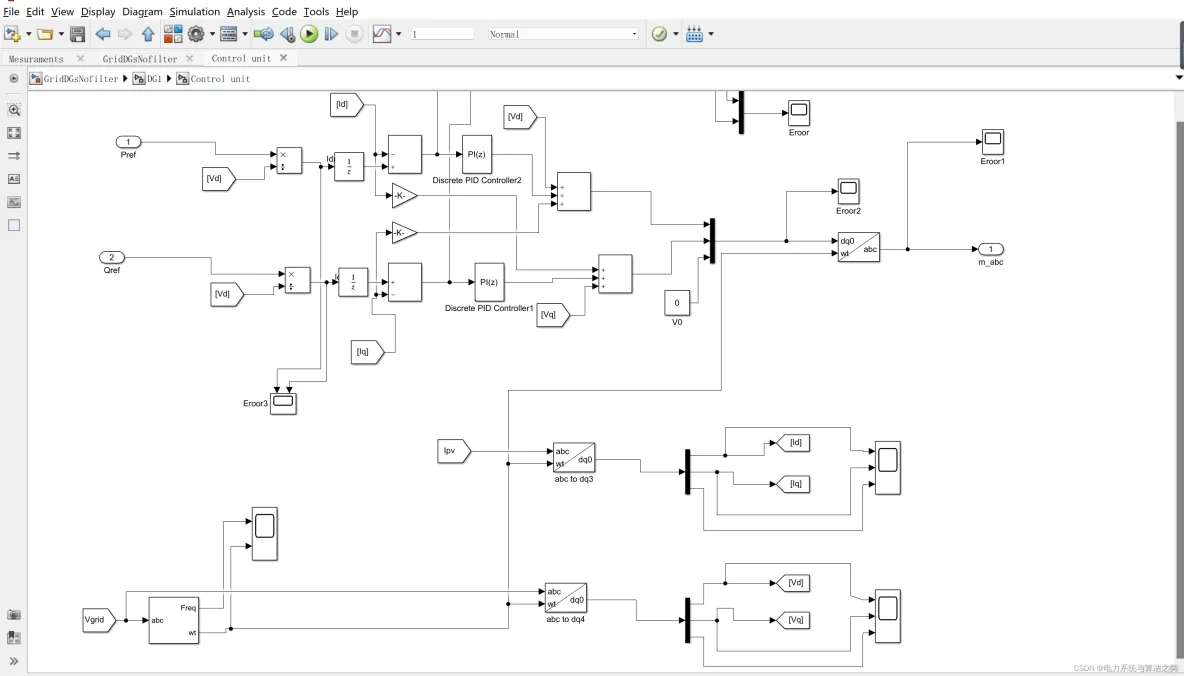Click the Model Advisor checkmark icon
The height and width of the screenshot is (676, 1184).
tap(659, 34)
